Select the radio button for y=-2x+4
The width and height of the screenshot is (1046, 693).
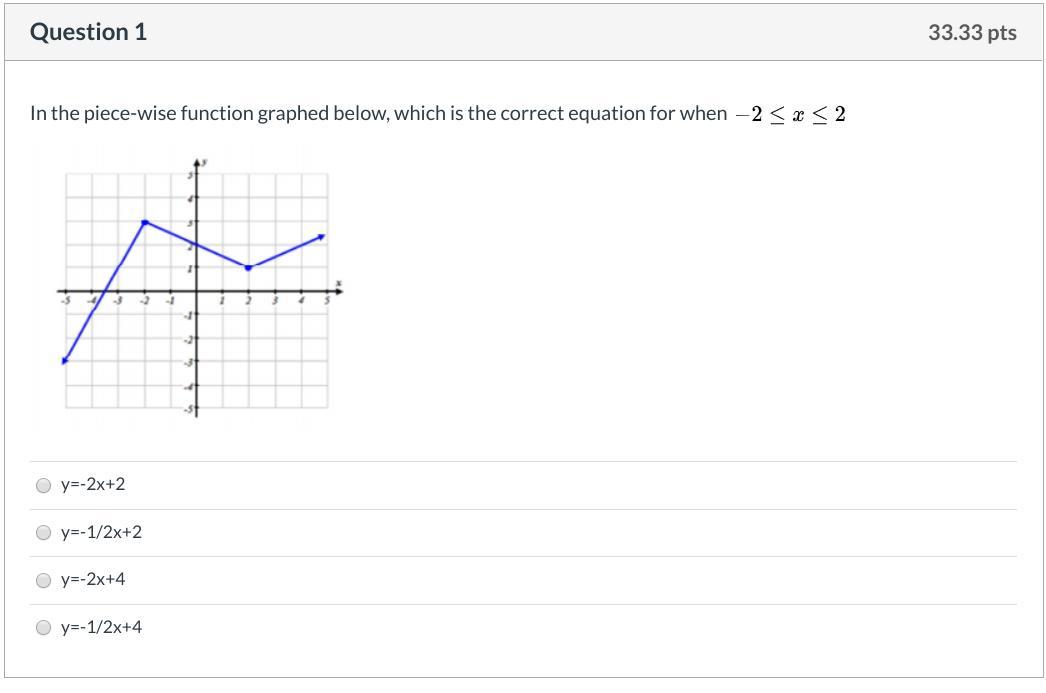click(x=43, y=580)
